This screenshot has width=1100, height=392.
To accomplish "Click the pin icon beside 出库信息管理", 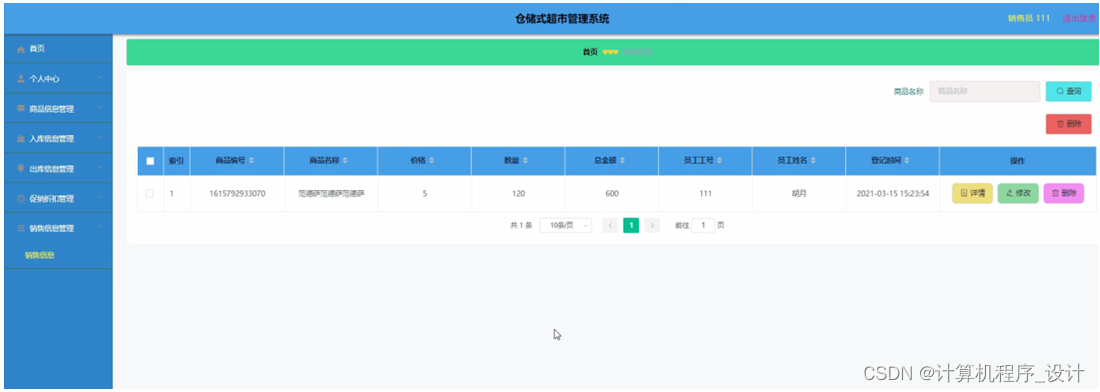I will coord(21,169).
